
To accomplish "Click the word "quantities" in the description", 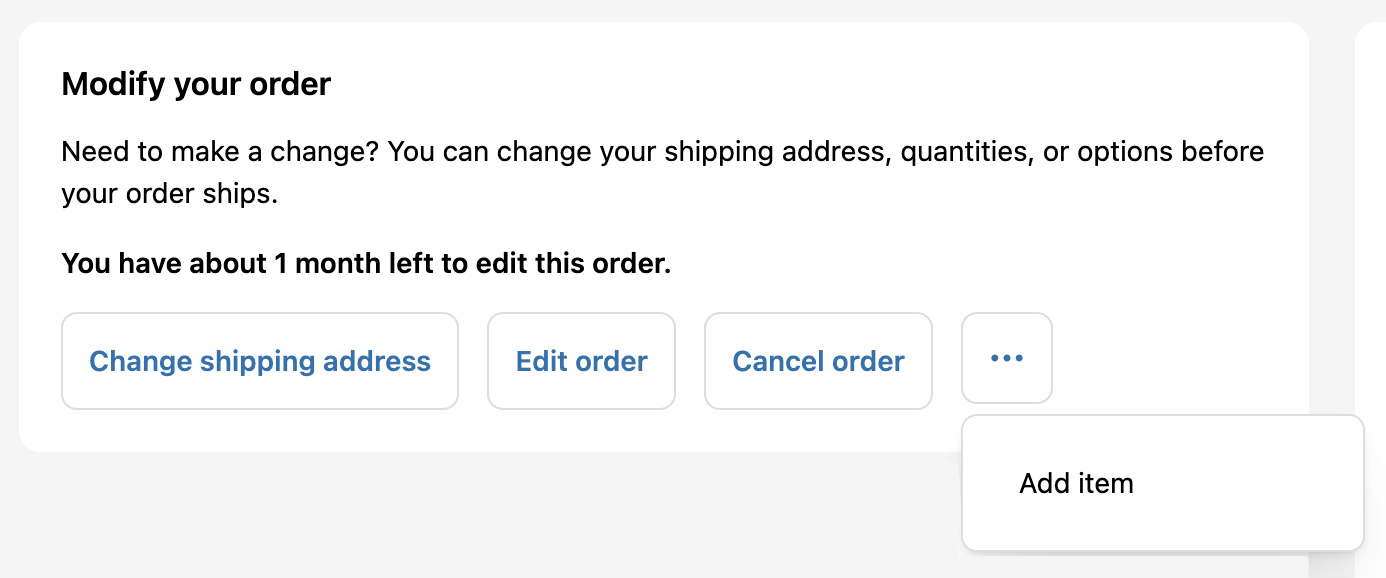I will (x=965, y=152).
